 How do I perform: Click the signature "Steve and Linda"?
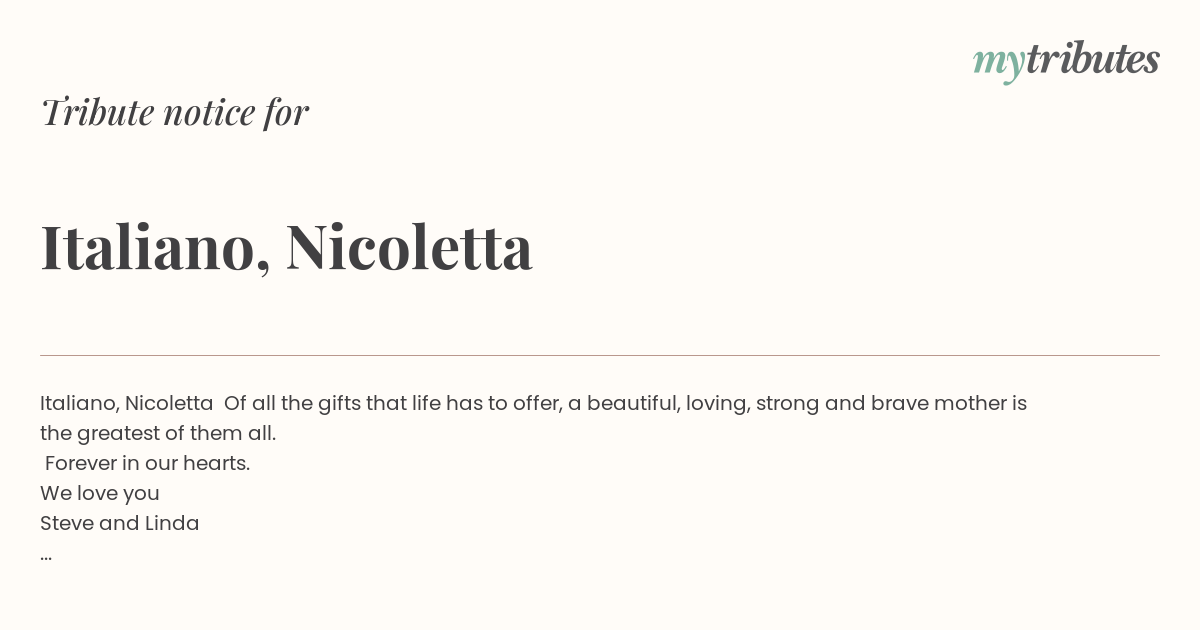120,524
